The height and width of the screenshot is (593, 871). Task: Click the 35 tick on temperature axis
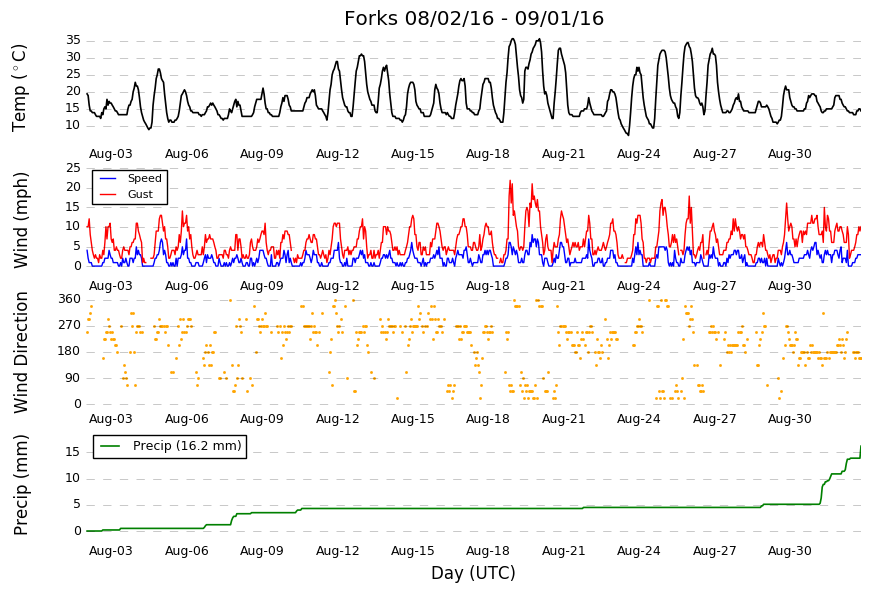tap(73, 40)
